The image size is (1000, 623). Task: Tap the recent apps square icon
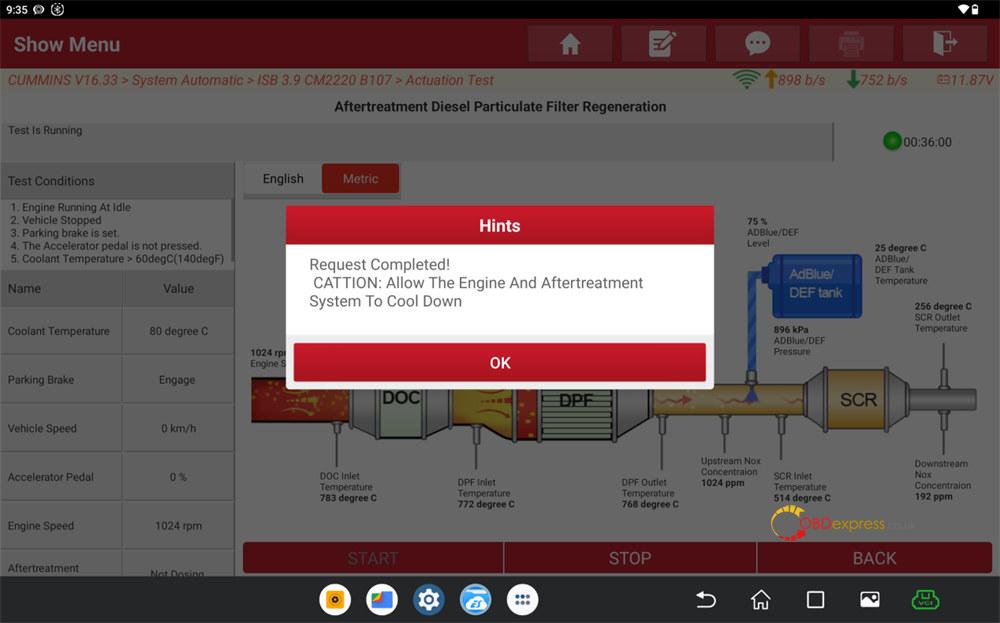tap(815, 599)
